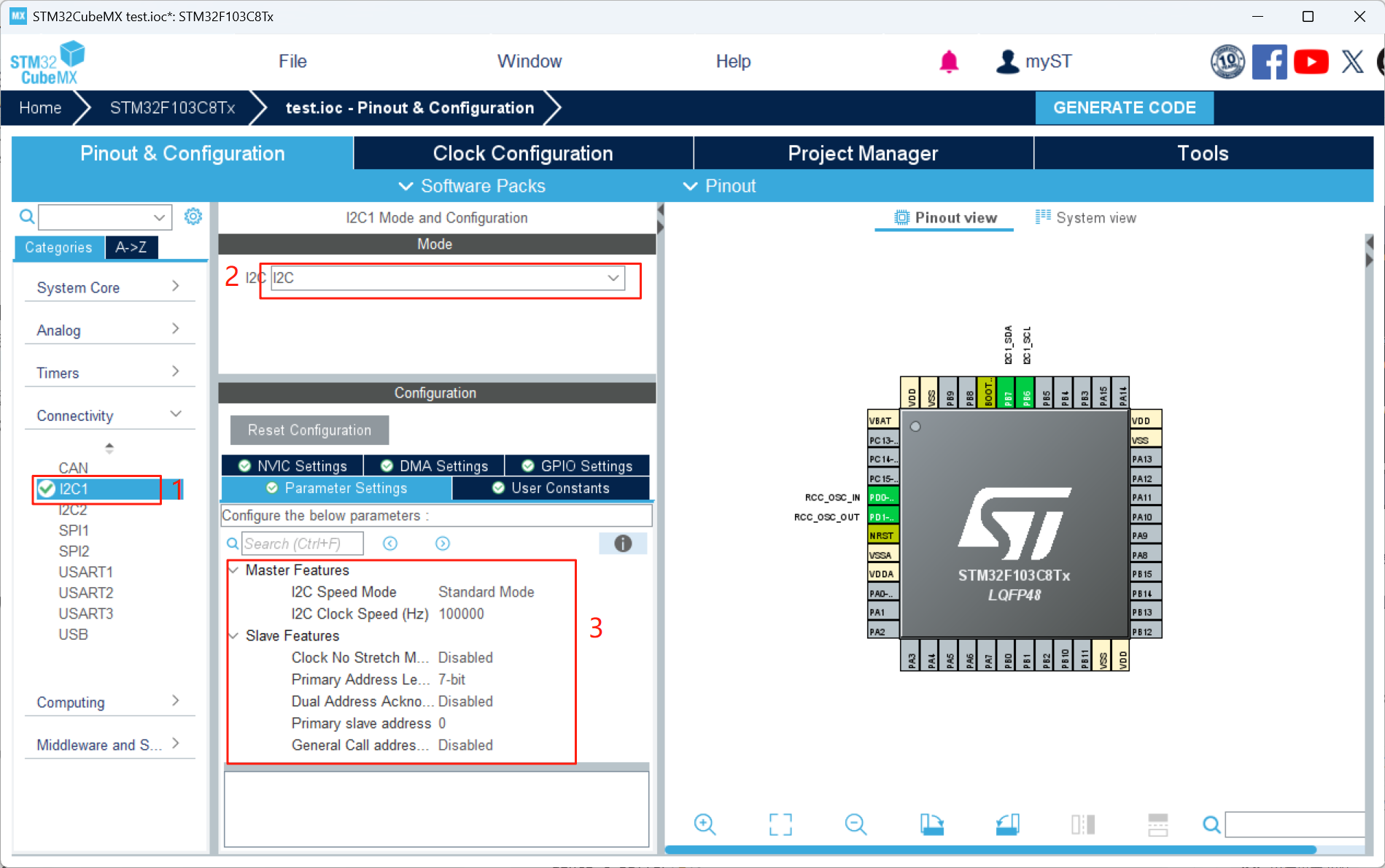The width and height of the screenshot is (1385, 868).
Task: Open the I2C mode dropdown
Action: [613, 278]
